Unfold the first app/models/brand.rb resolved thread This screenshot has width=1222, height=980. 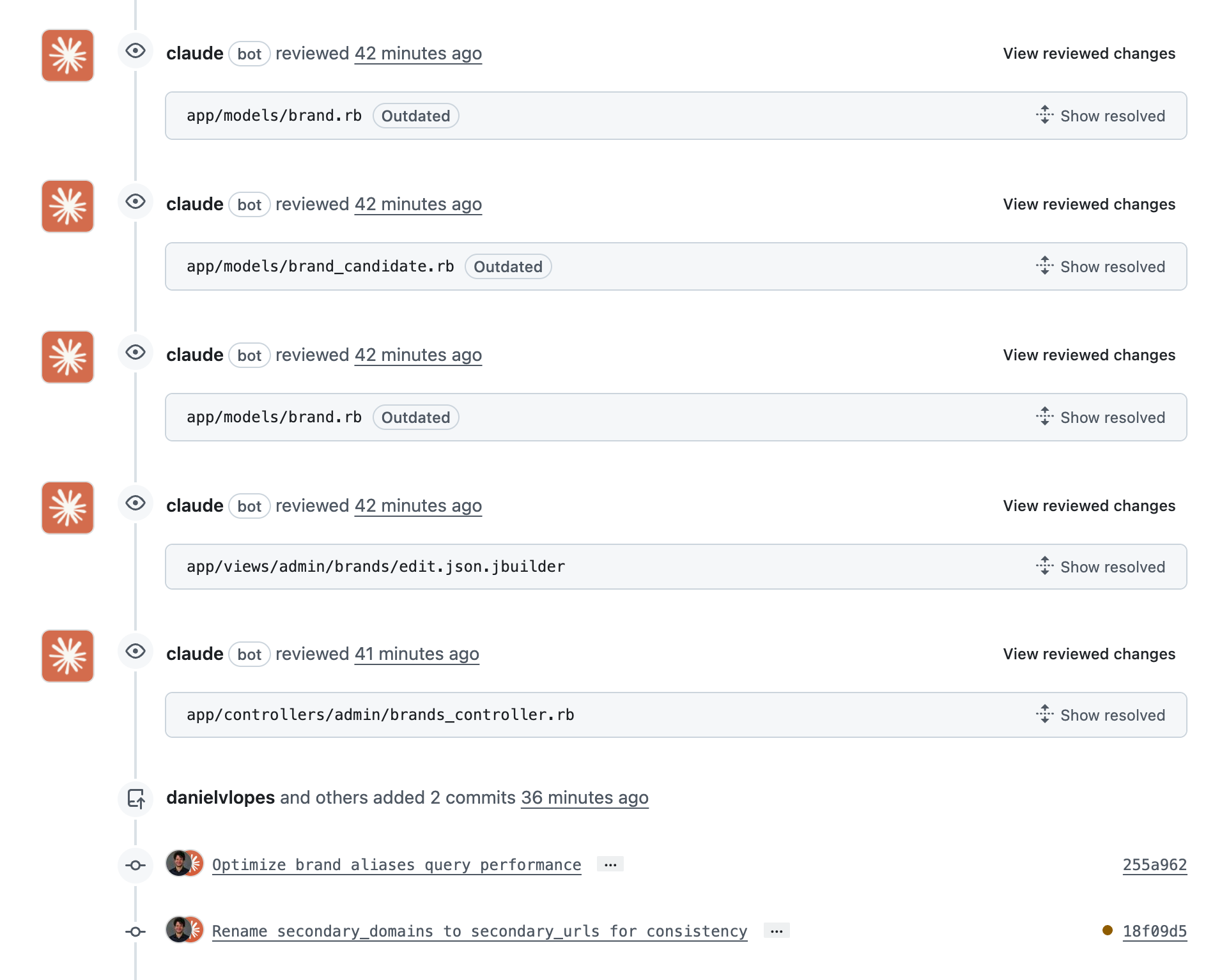[x=1101, y=116]
